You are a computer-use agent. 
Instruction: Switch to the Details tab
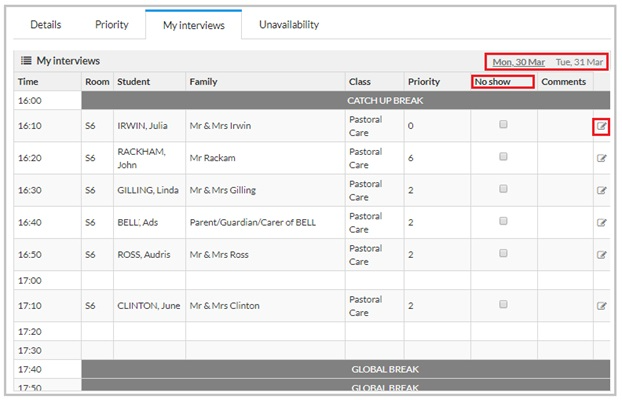[x=46, y=25]
